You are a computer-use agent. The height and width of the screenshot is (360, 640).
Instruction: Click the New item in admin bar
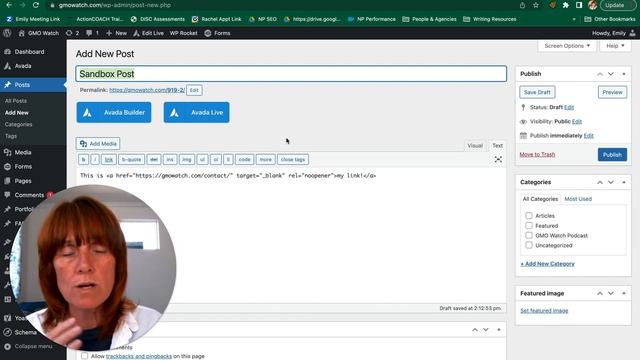tap(117, 33)
